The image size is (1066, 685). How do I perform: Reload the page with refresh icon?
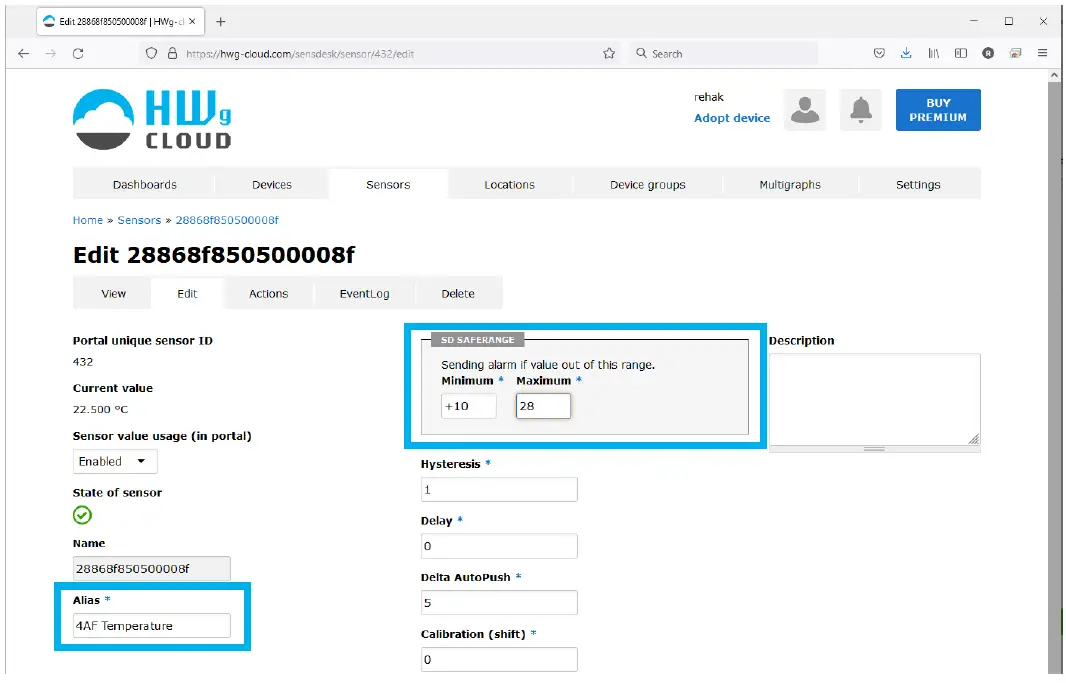pyautogui.click(x=78, y=54)
